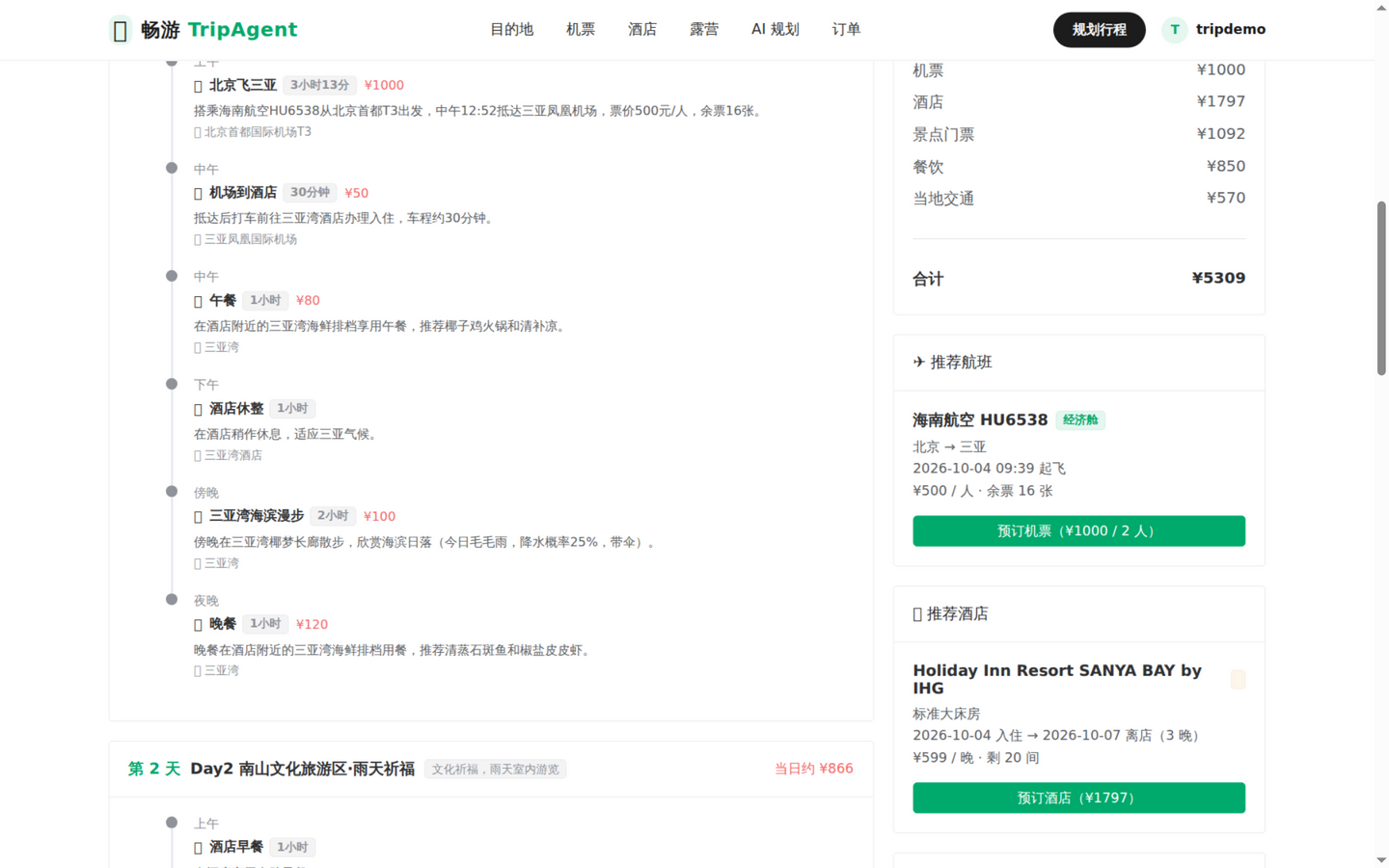
Task: Click location pin before 北京首都国际机场T3
Action: (x=198, y=132)
